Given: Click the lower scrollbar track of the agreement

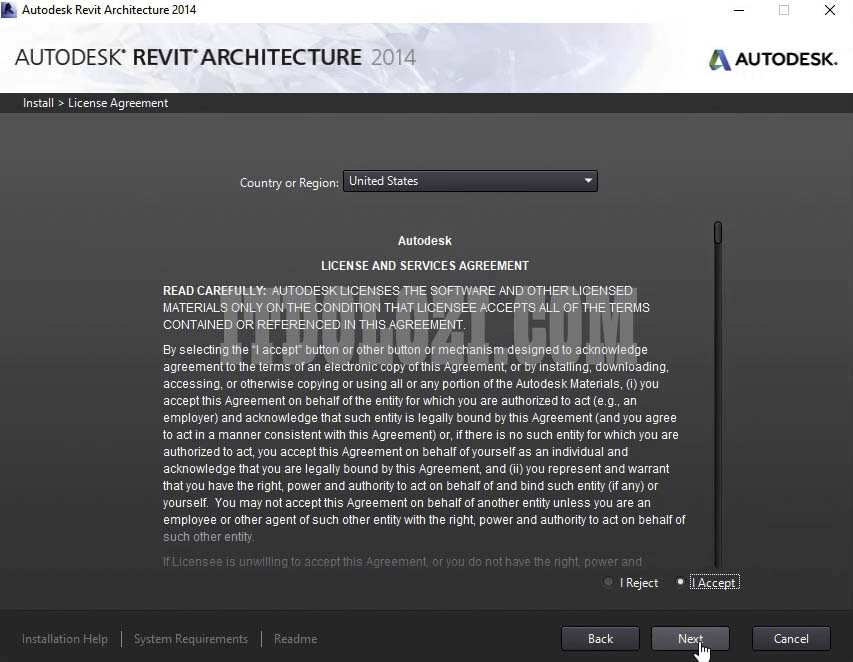Looking at the screenshot, I should click(x=717, y=450).
